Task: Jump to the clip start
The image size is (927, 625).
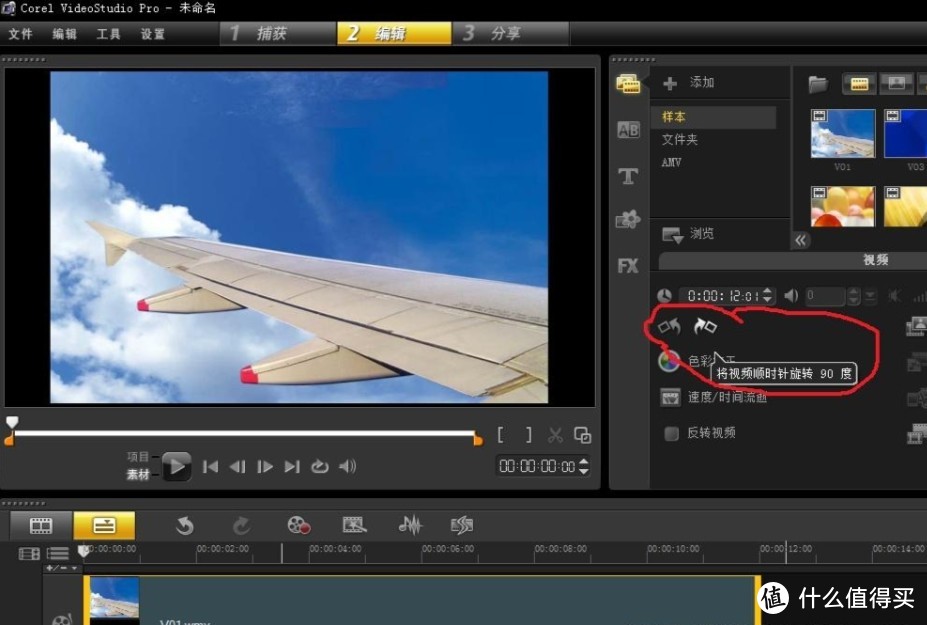Action: coord(210,467)
